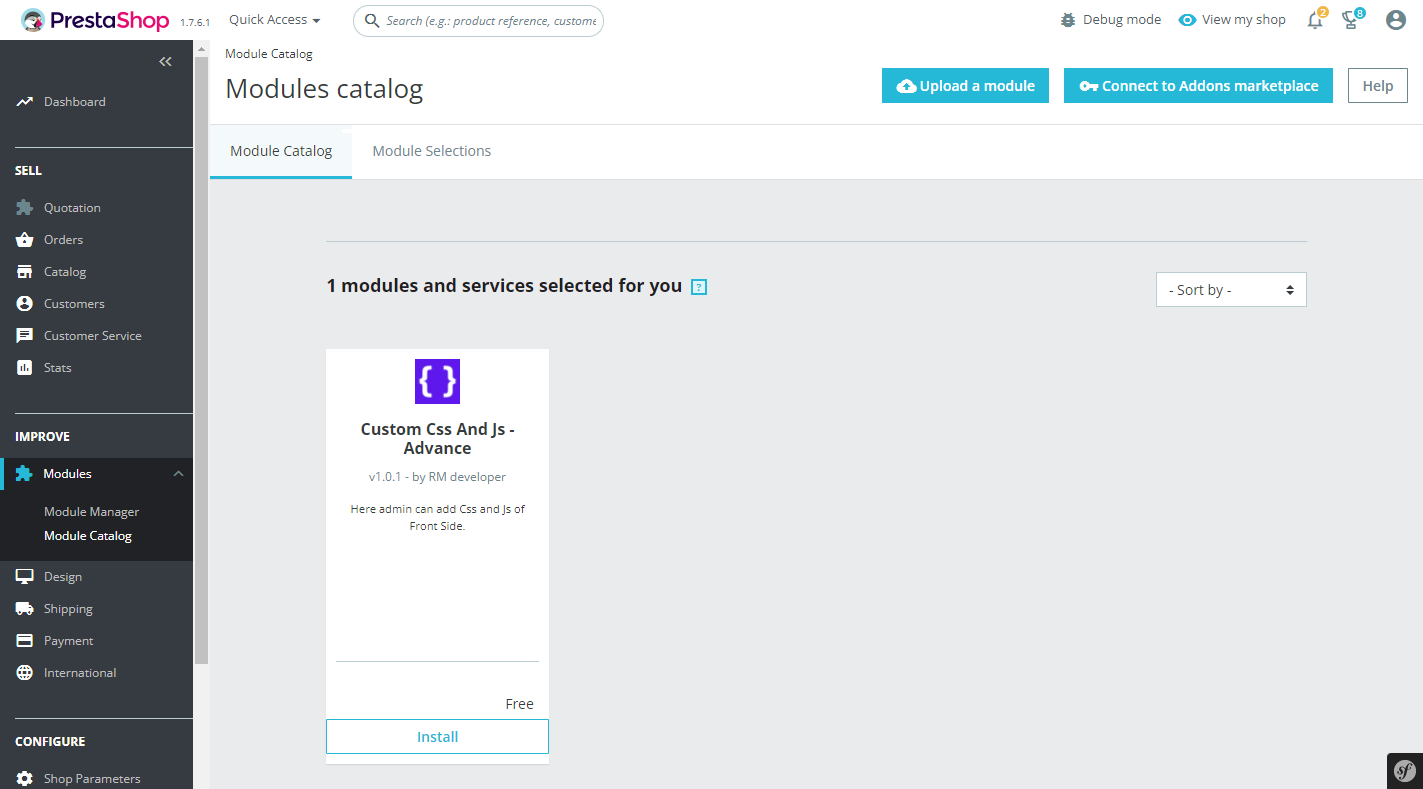
Task: Open the notifications bell
Action: 1316,20
